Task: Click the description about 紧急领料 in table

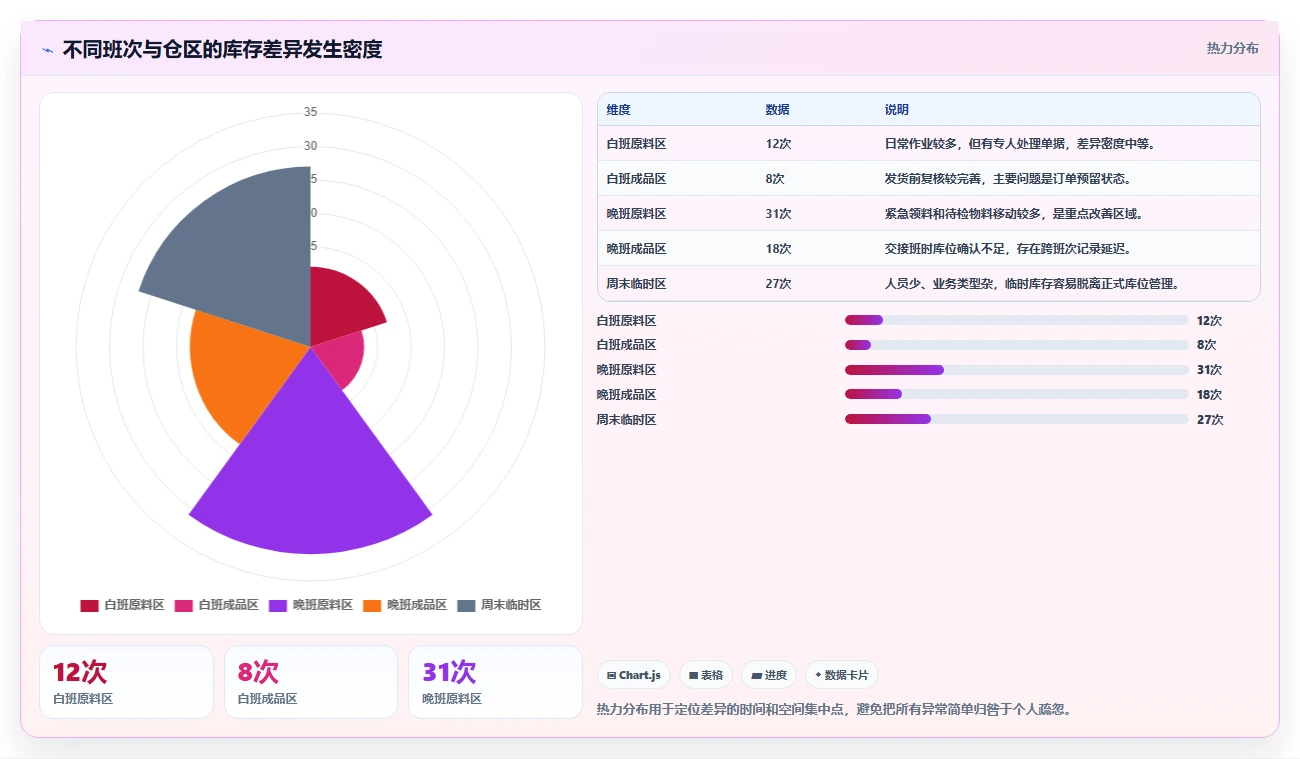Action: [x=1014, y=214]
